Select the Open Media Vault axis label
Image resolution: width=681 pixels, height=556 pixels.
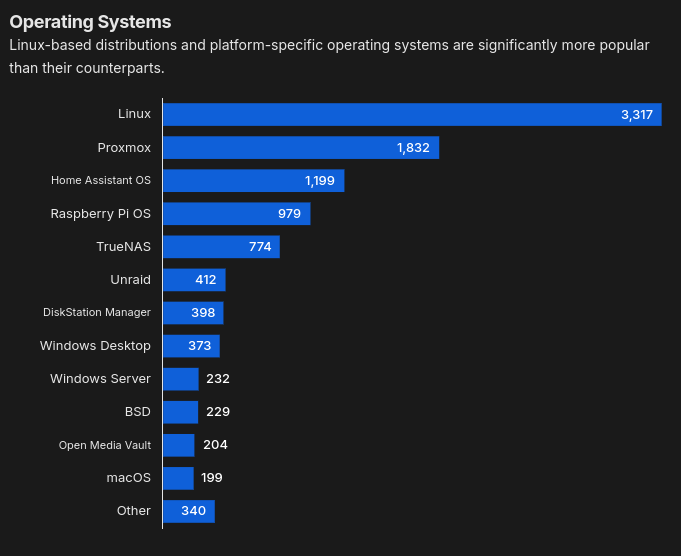click(x=104, y=445)
